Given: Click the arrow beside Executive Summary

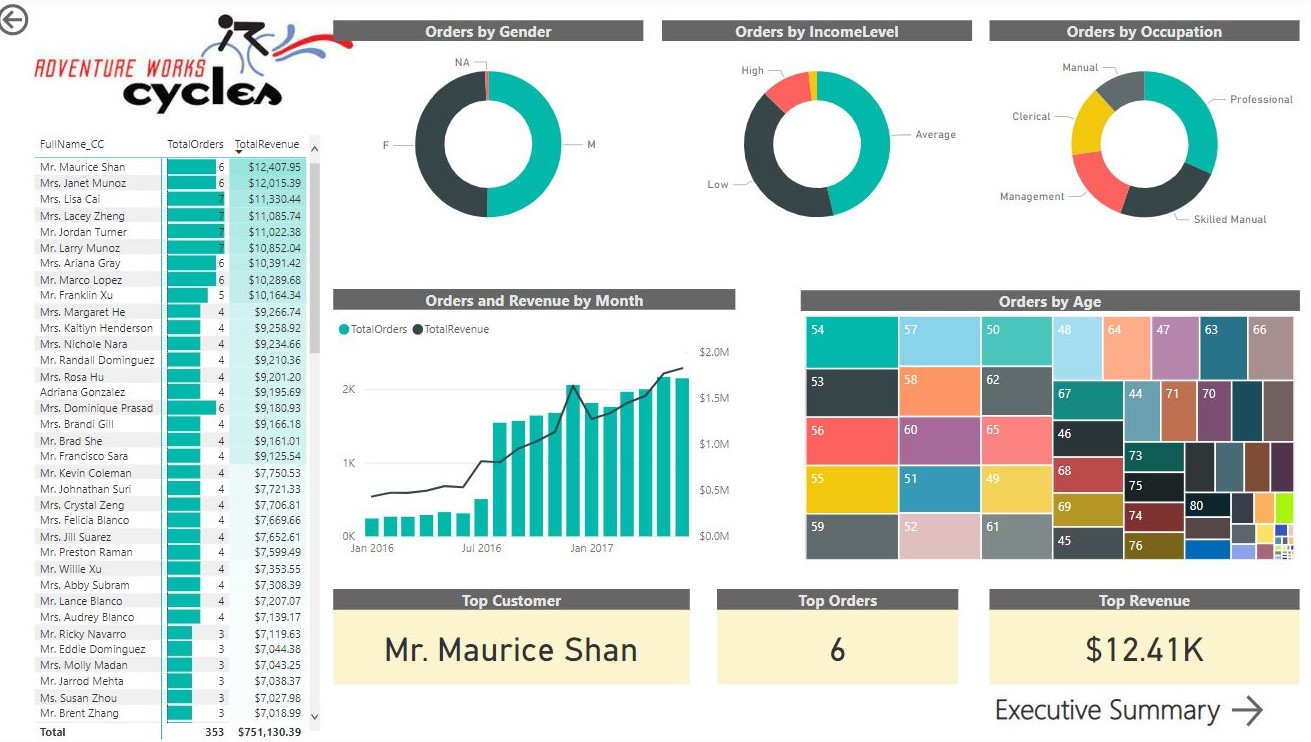Looking at the screenshot, I should [1247, 711].
